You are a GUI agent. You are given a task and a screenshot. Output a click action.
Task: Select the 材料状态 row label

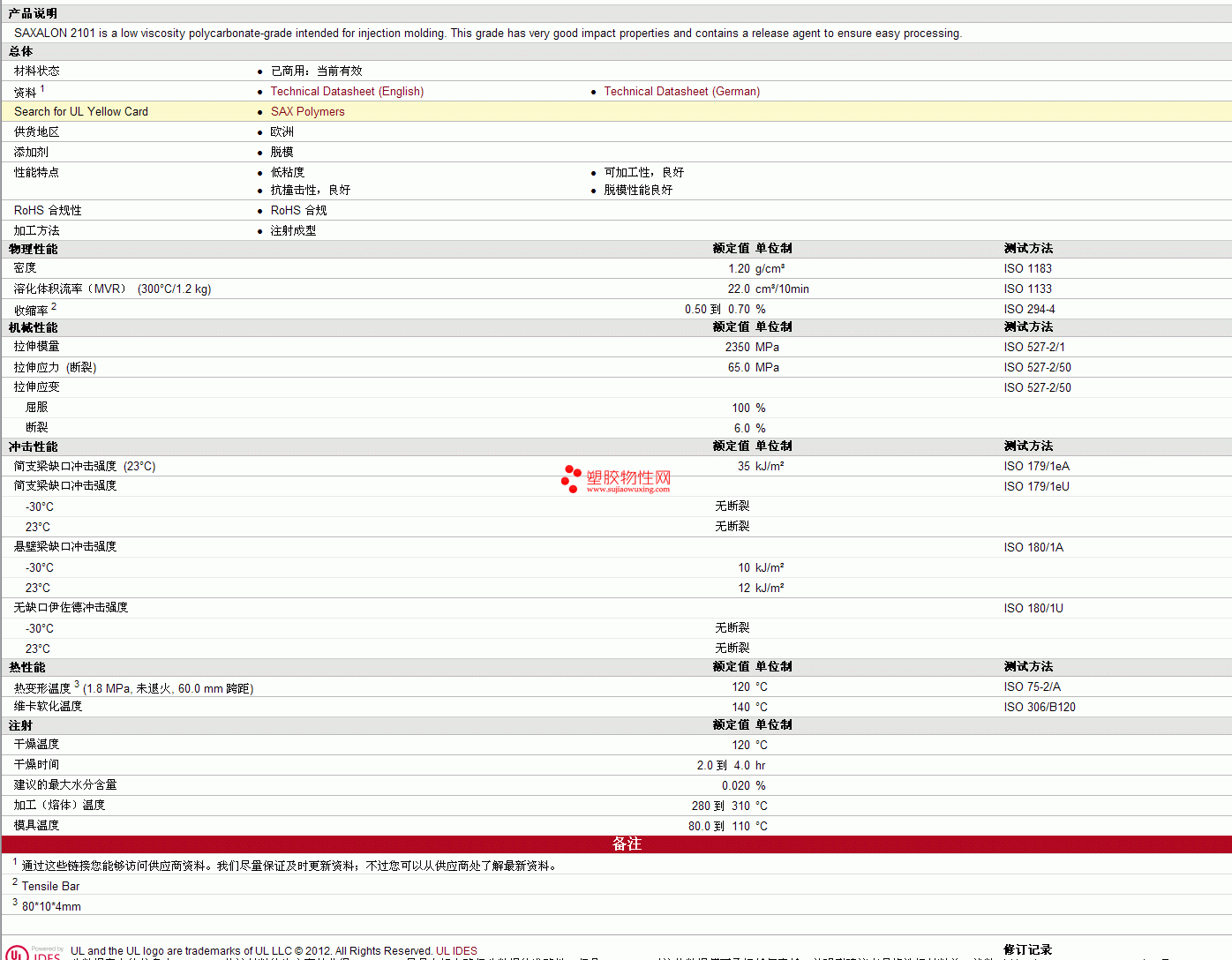[x=36, y=71]
